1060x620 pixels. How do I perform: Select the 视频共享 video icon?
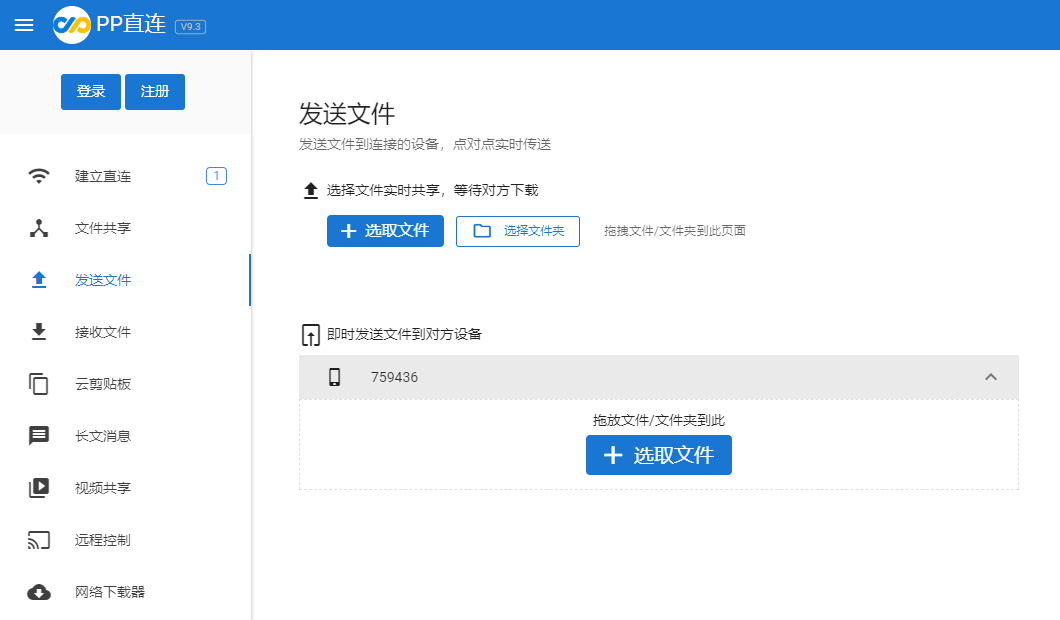tap(38, 488)
